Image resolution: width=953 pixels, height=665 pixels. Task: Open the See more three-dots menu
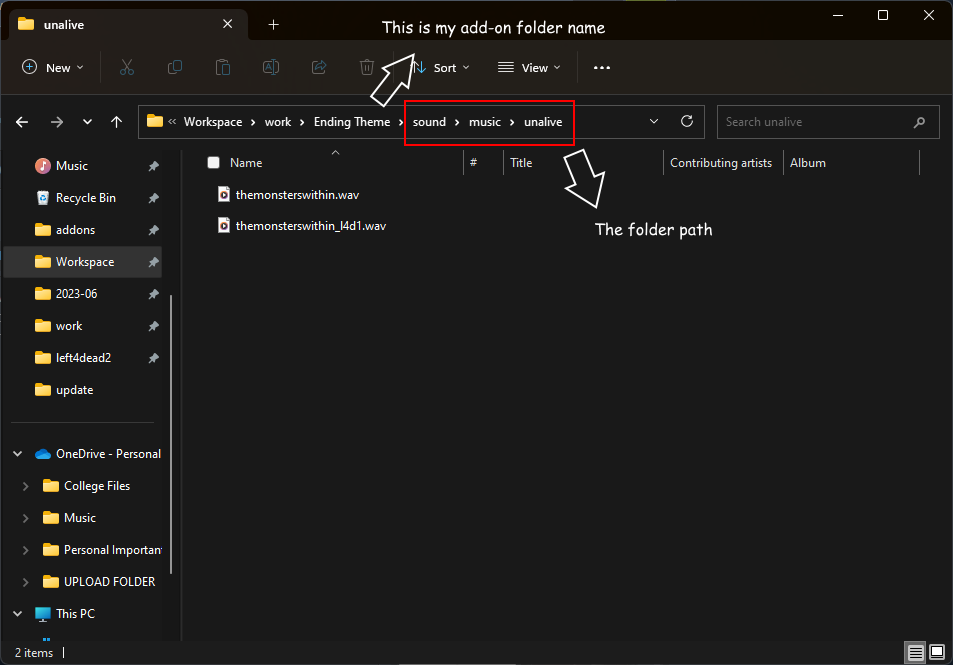point(602,67)
